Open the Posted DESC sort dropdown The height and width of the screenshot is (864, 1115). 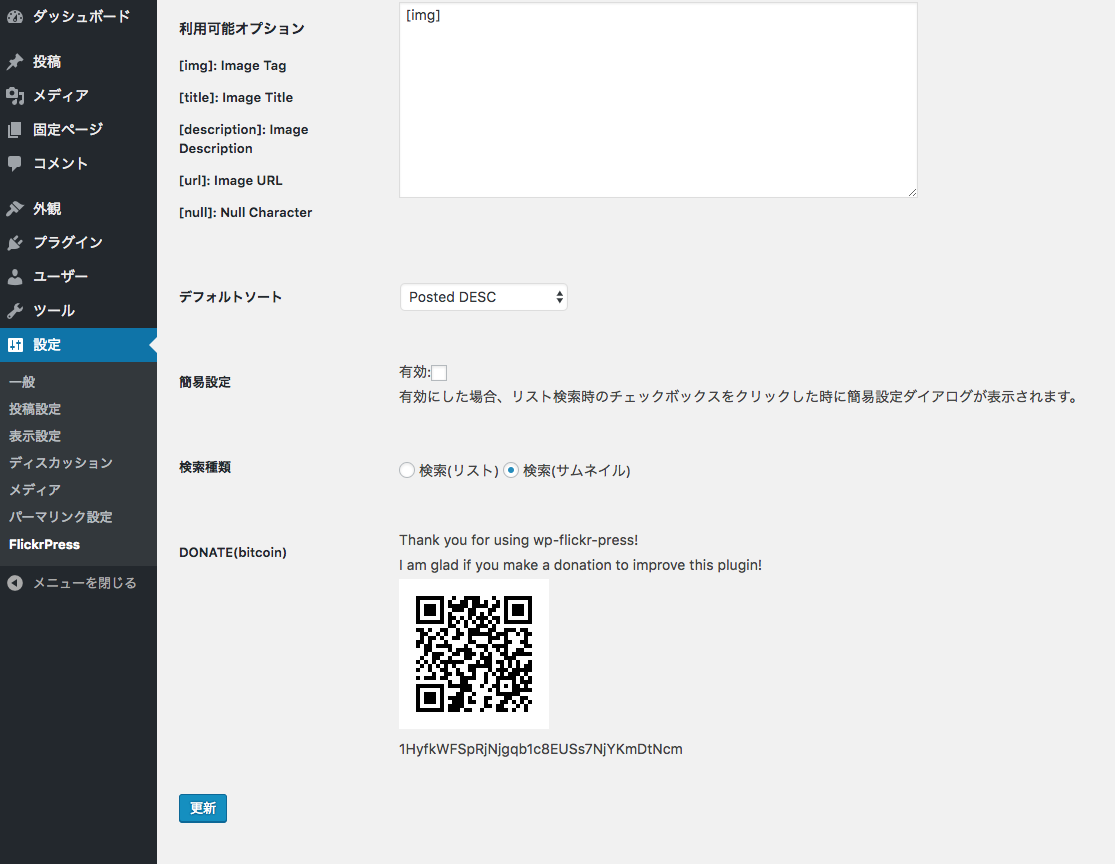click(484, 297)
